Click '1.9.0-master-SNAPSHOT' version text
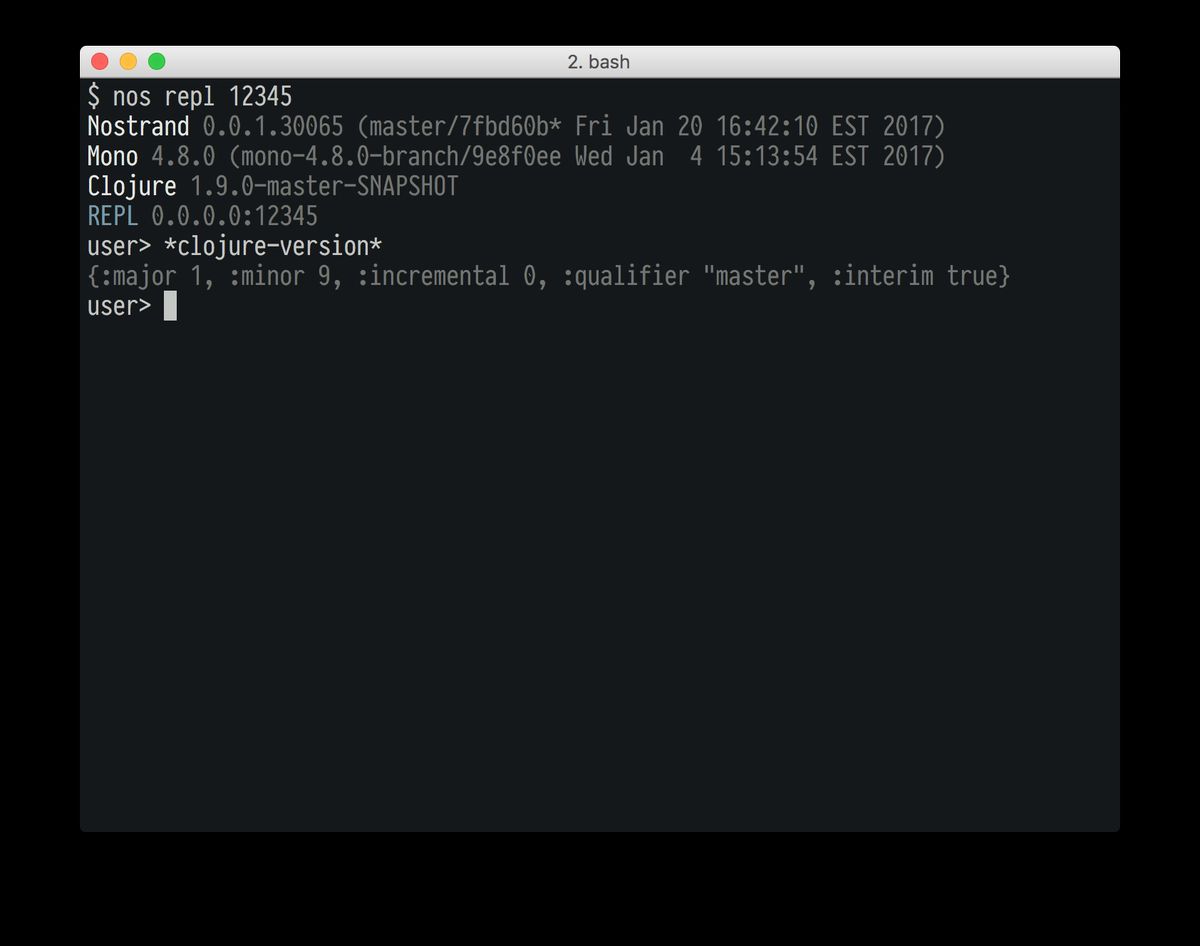This screenshot has width=1200, height=946. point(324,187)
